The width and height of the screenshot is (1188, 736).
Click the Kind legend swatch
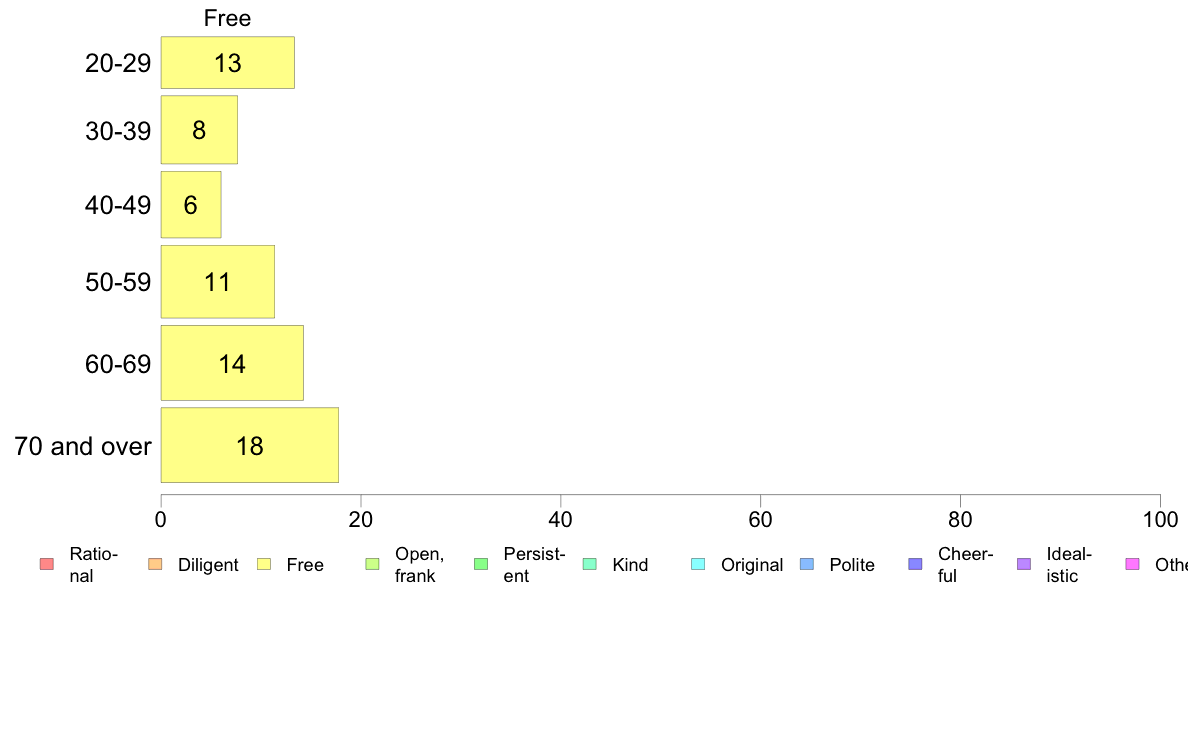[x=589, y=564]
